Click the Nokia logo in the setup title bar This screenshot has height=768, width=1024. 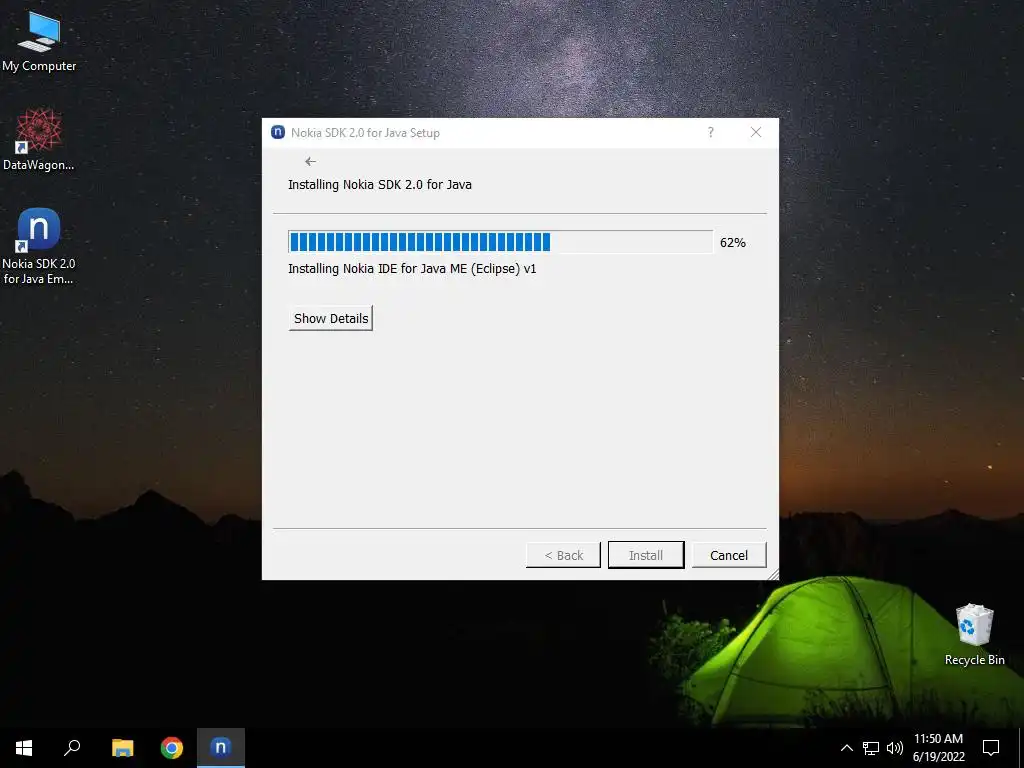coord(278,132)
